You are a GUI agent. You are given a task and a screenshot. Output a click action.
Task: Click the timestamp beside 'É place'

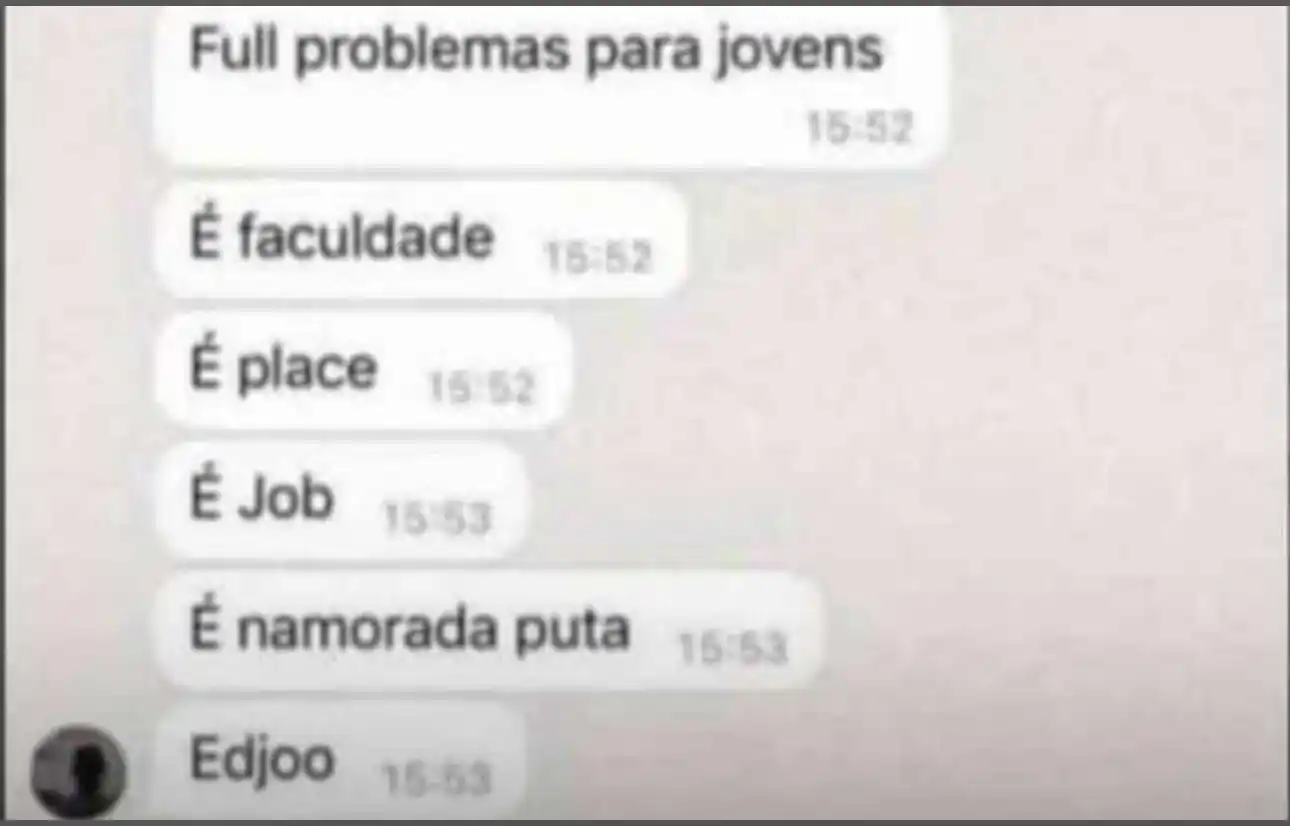point(481,388)
